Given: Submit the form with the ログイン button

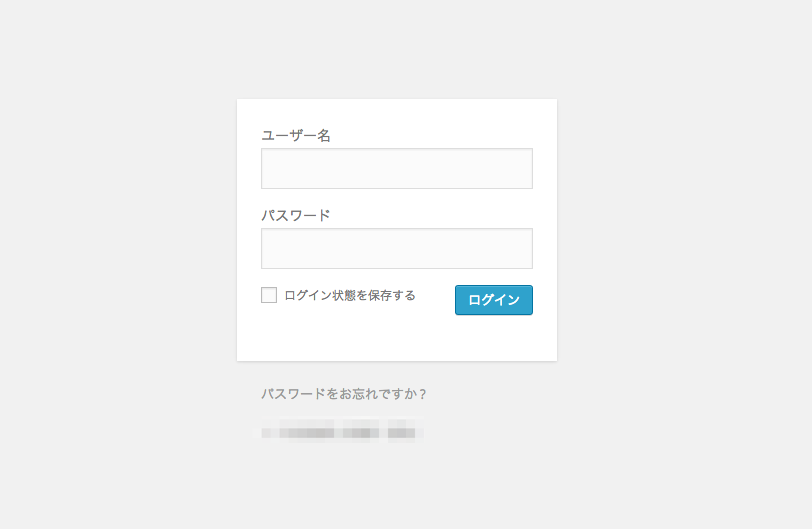Looking at the screenshot, I should [x=494, y=300].
